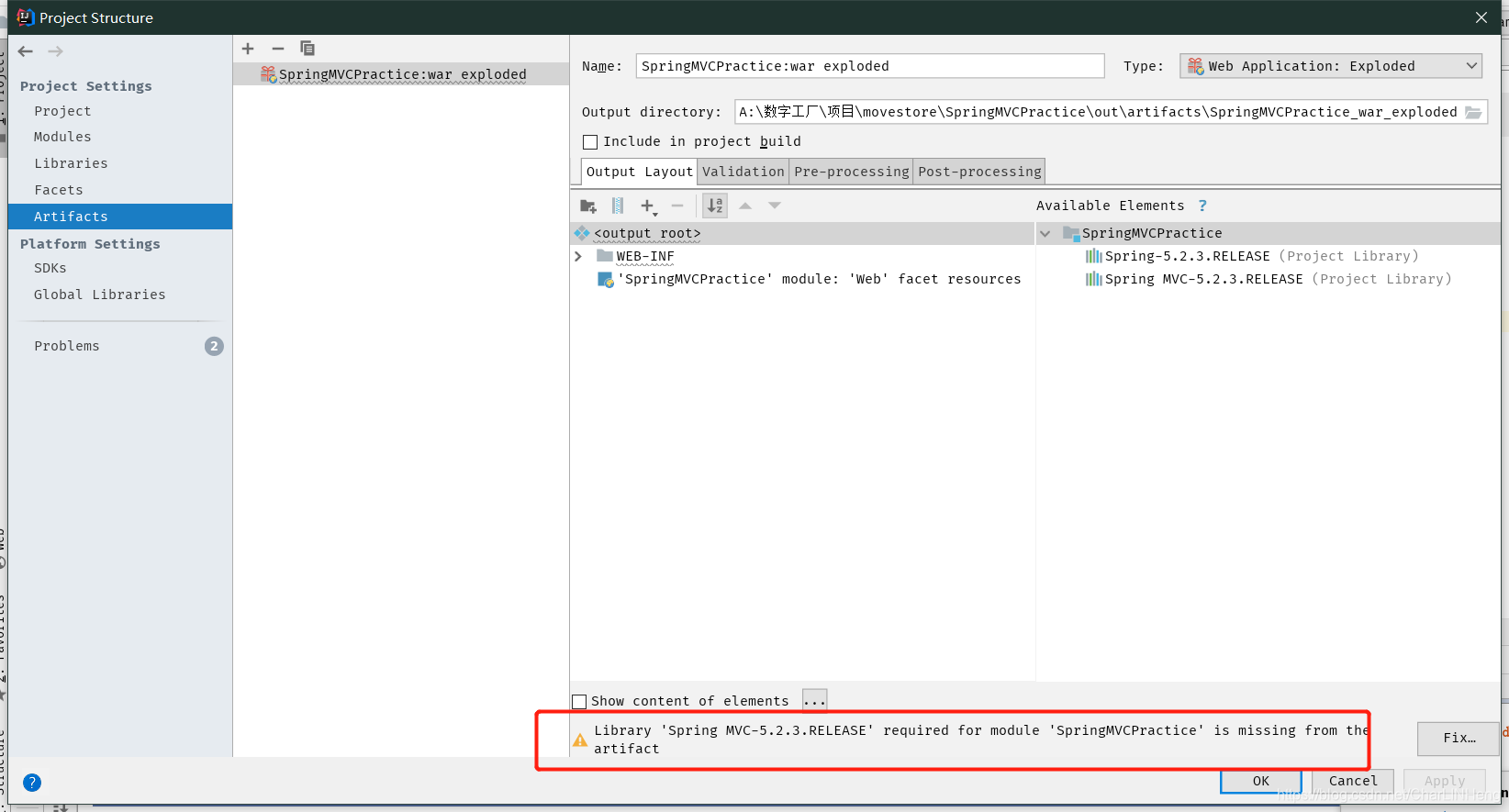Collapse SpringMVCPractice available elements node
The width and height of the screenshot is (1509, 812).
tap(1045, 234)
